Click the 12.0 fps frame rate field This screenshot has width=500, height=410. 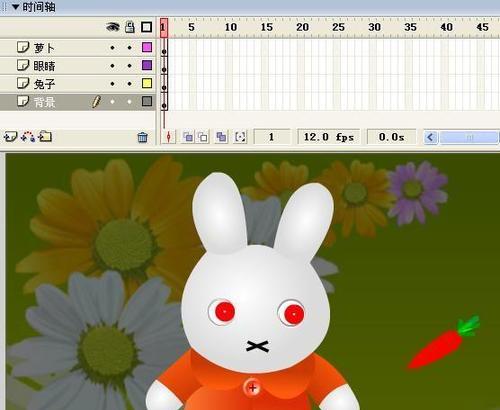[329, 137]
